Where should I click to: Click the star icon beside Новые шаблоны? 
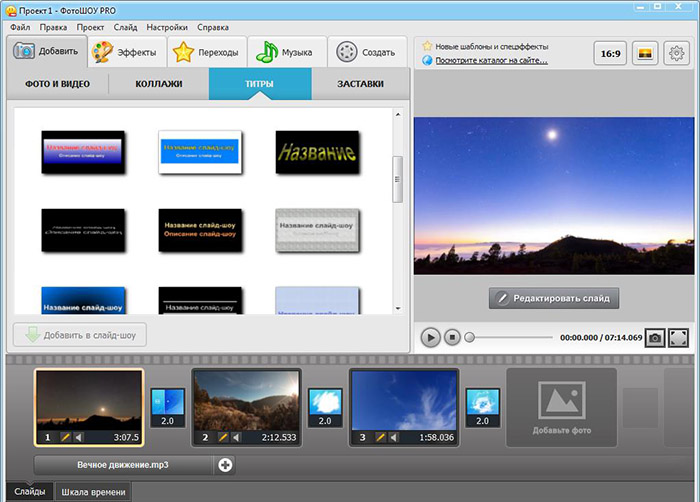[x=427, y=46]
